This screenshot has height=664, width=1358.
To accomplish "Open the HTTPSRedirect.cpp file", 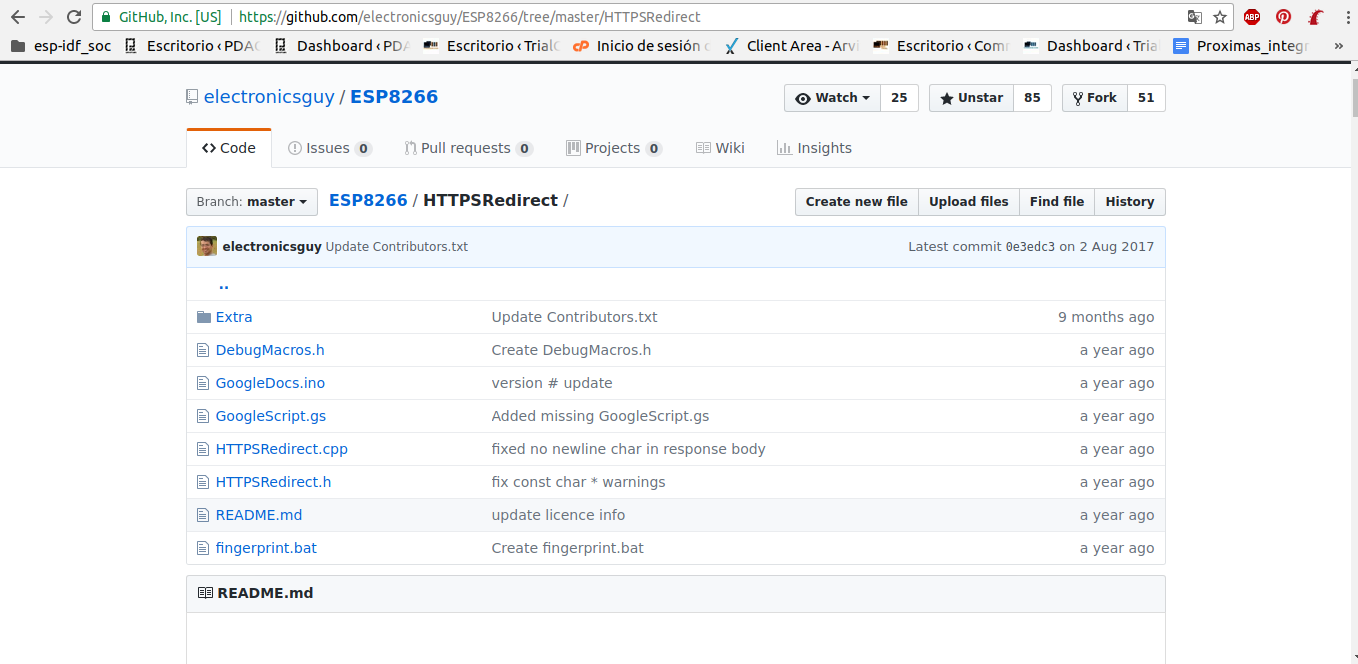I will 282,449.
